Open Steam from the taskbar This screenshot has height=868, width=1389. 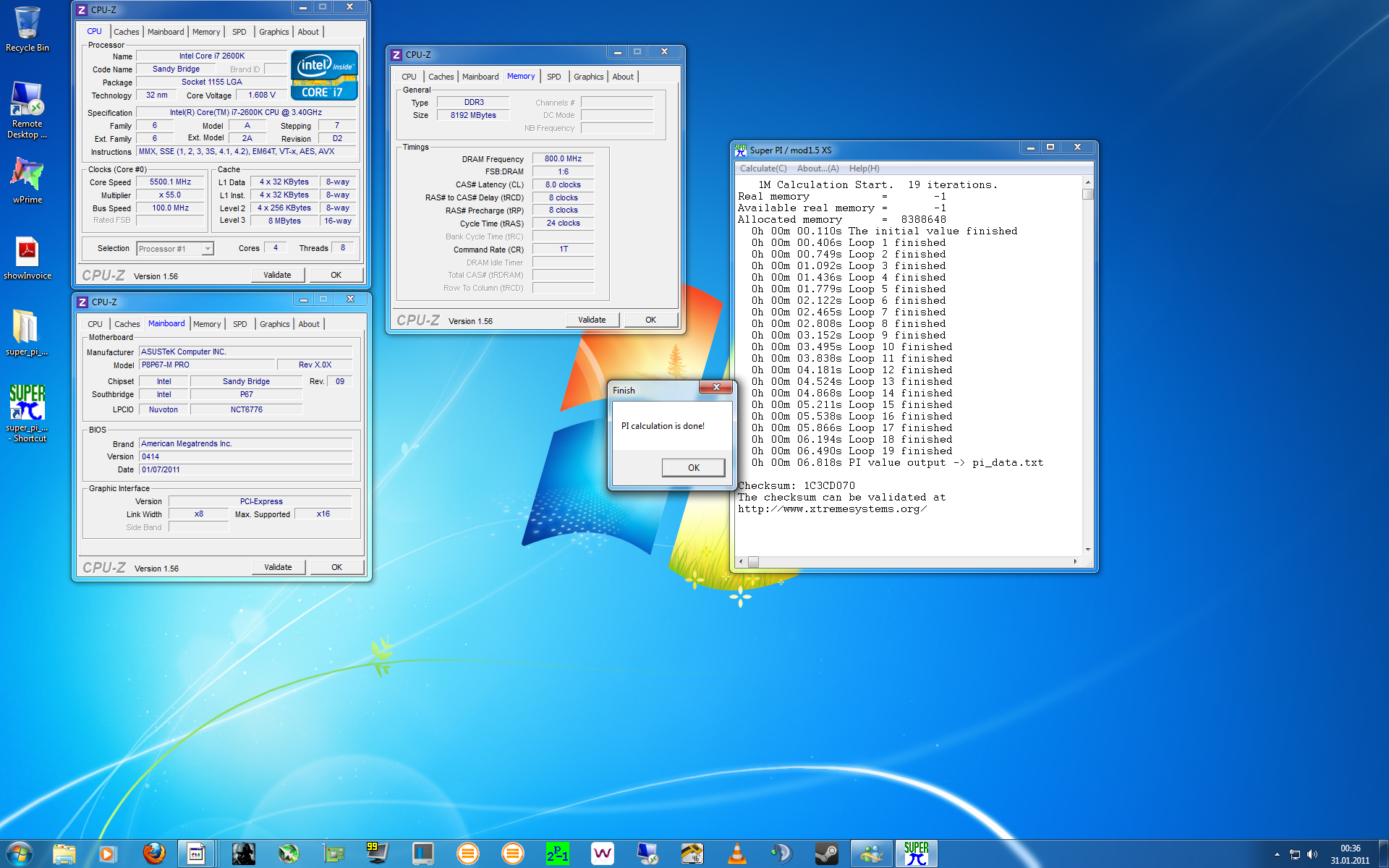[826, 854]
